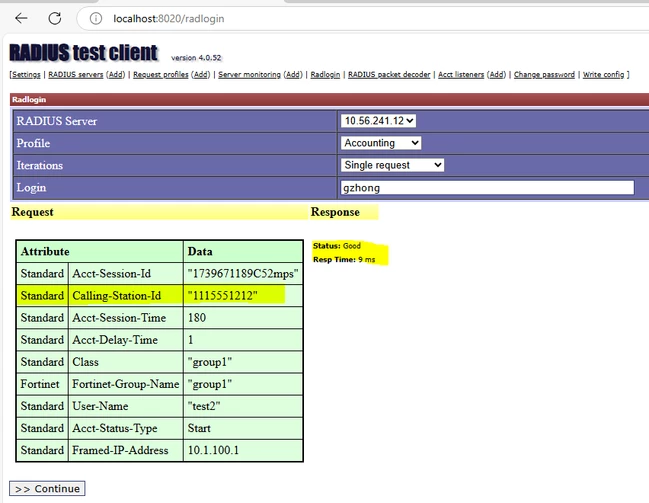Open the Change password link
The width and height of the screenshot is (649, 503).
coord(544,75)
